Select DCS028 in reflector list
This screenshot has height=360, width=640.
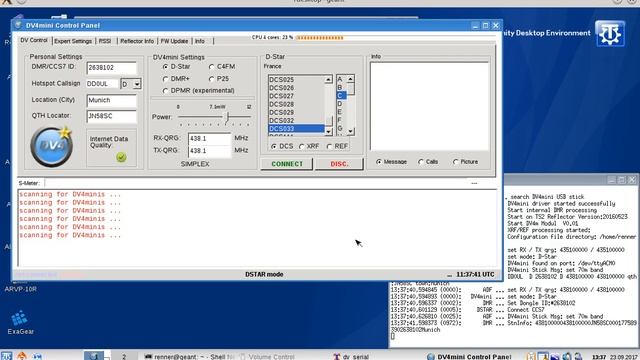(x=296, y=104)
